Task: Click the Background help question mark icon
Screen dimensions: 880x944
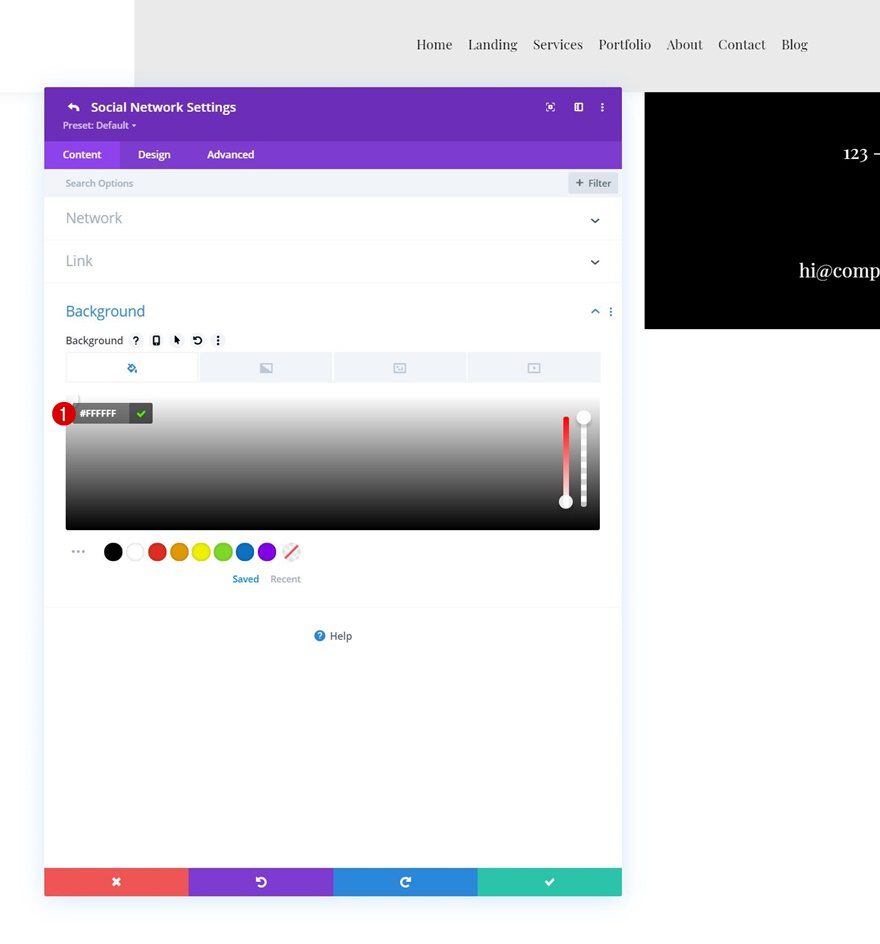Action: (x=136, y=340)
